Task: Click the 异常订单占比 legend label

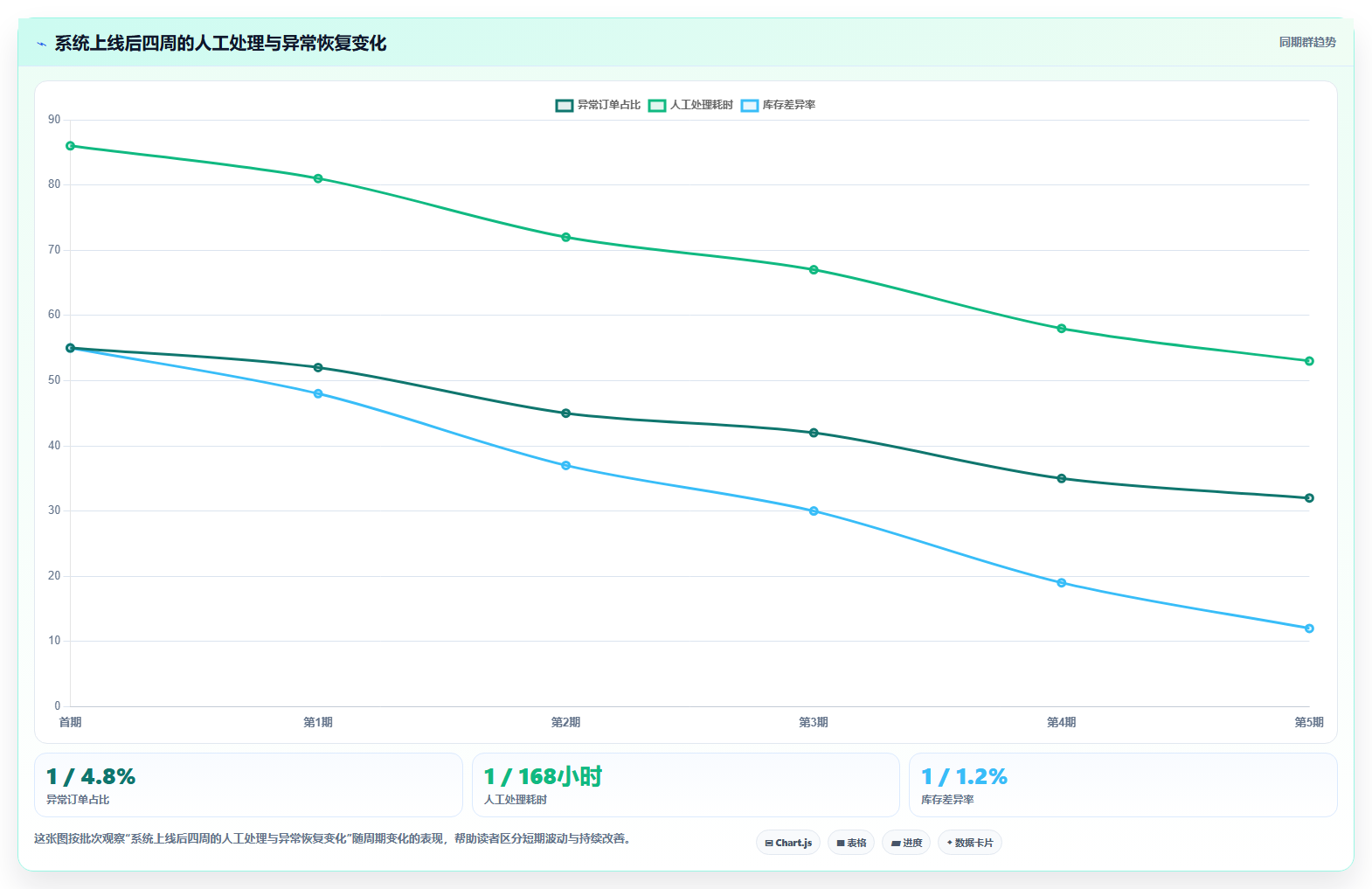Action: point(609,105)
